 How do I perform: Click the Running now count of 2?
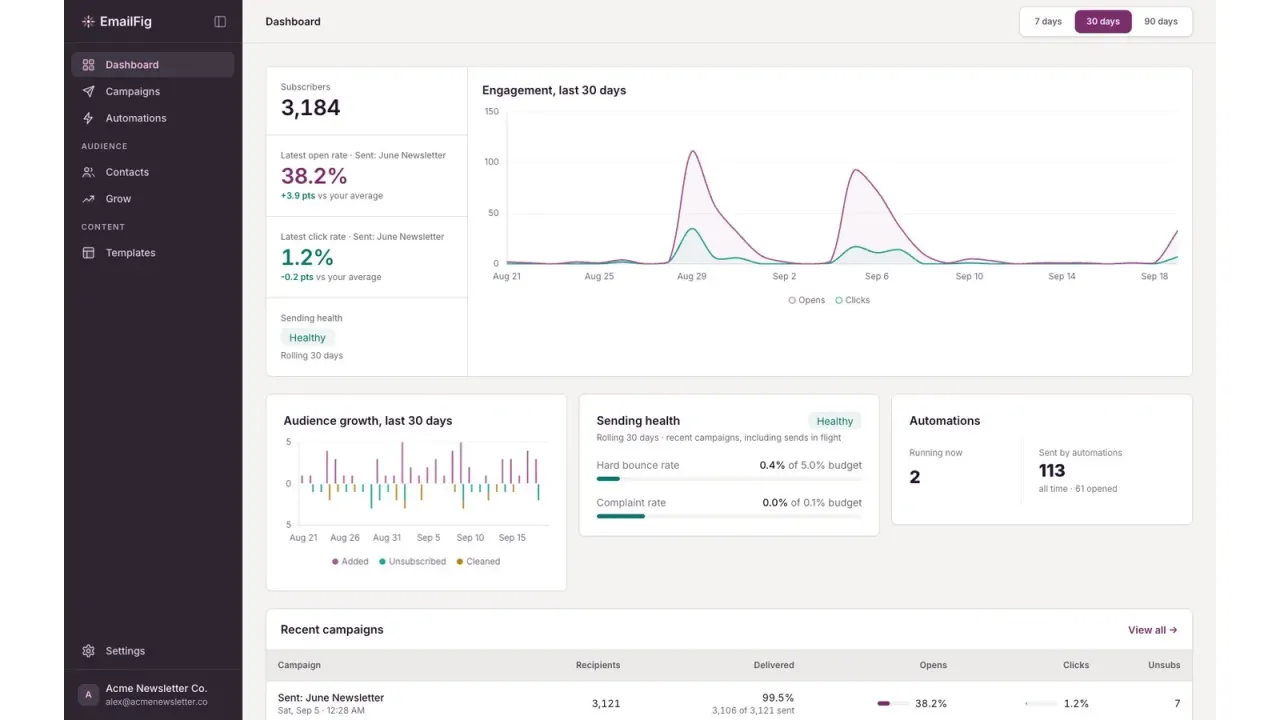(x=915, y=477)
